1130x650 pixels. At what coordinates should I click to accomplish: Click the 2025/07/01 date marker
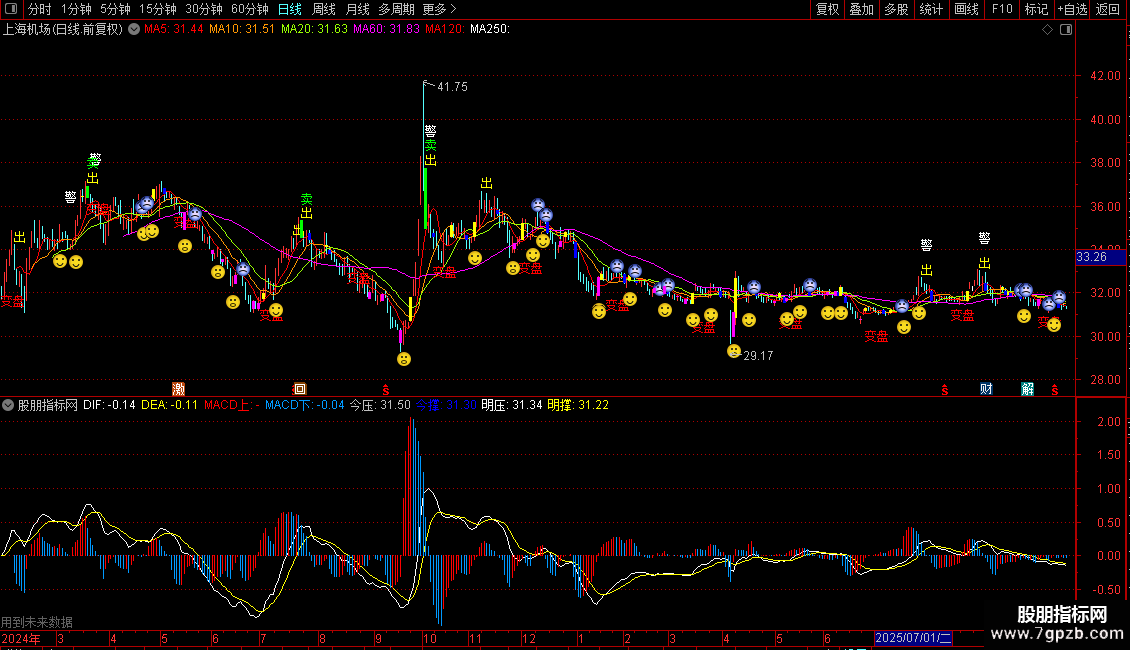(913, 638)
